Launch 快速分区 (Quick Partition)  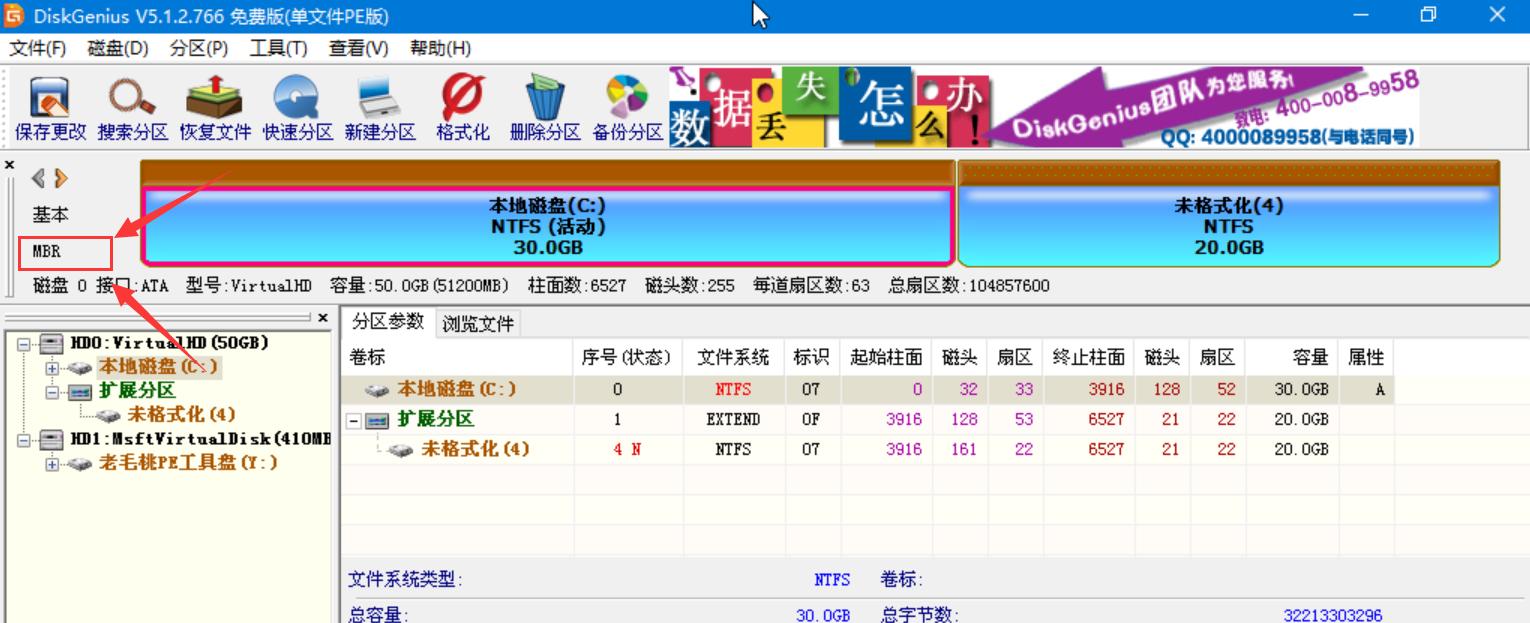[297, 105]
